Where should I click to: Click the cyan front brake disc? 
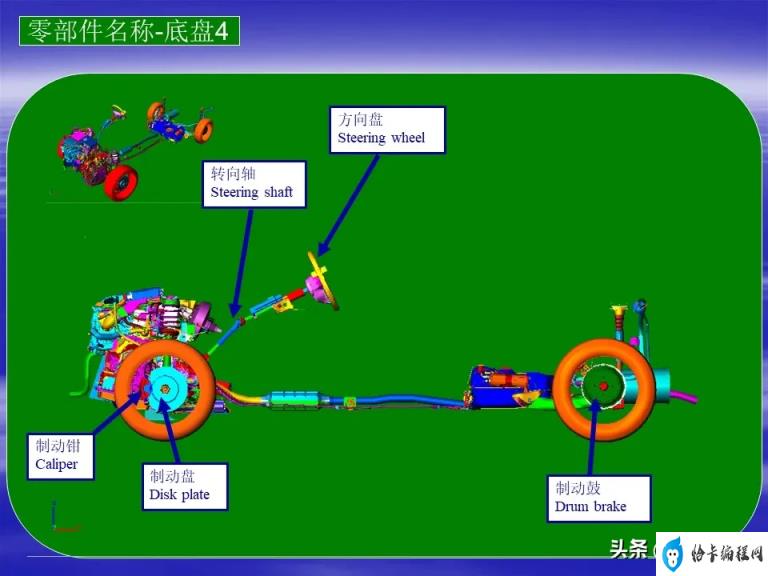(x=168, y=390)
